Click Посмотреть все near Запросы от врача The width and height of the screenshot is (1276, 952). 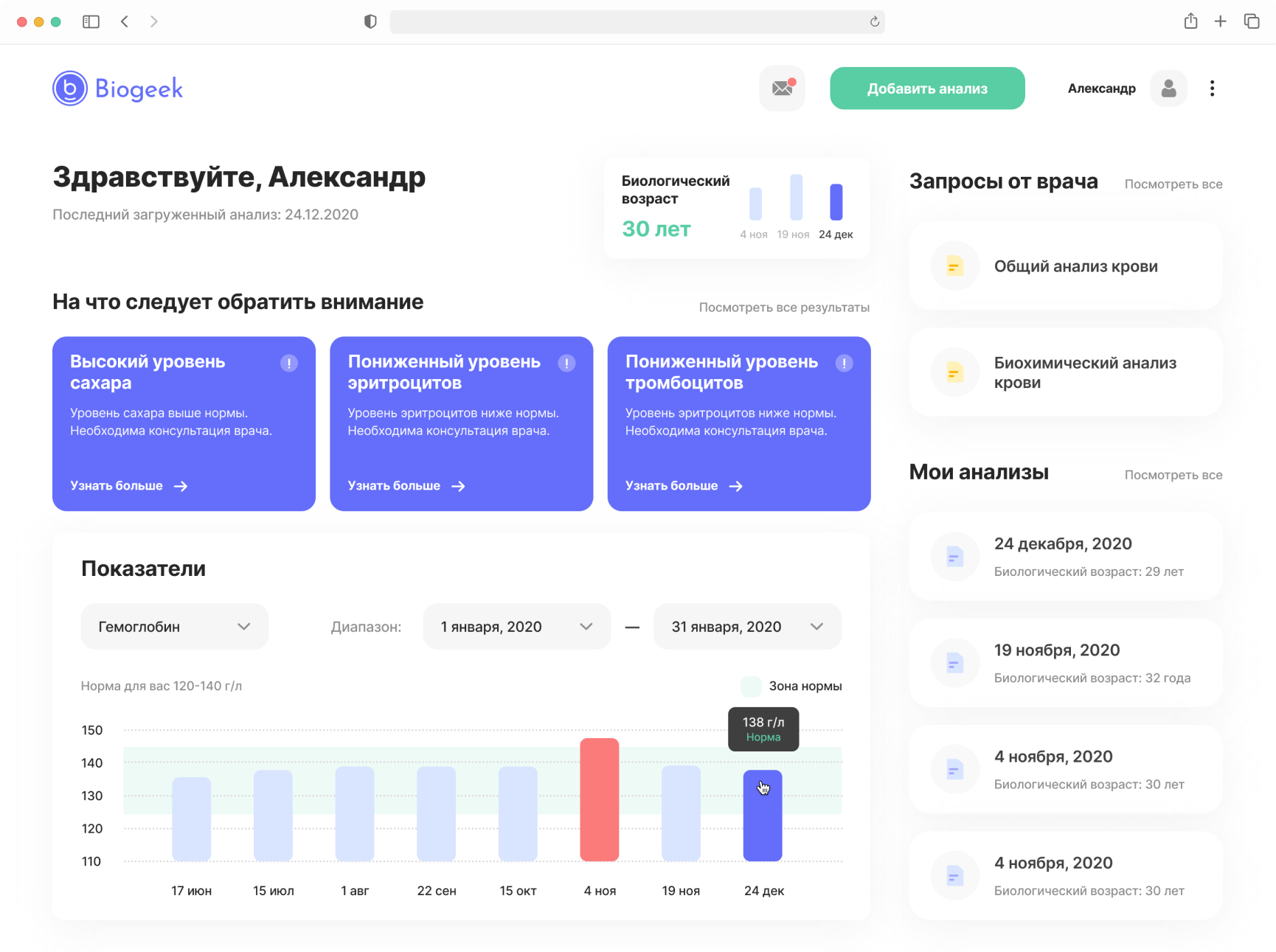click(x=1173, y=184)
